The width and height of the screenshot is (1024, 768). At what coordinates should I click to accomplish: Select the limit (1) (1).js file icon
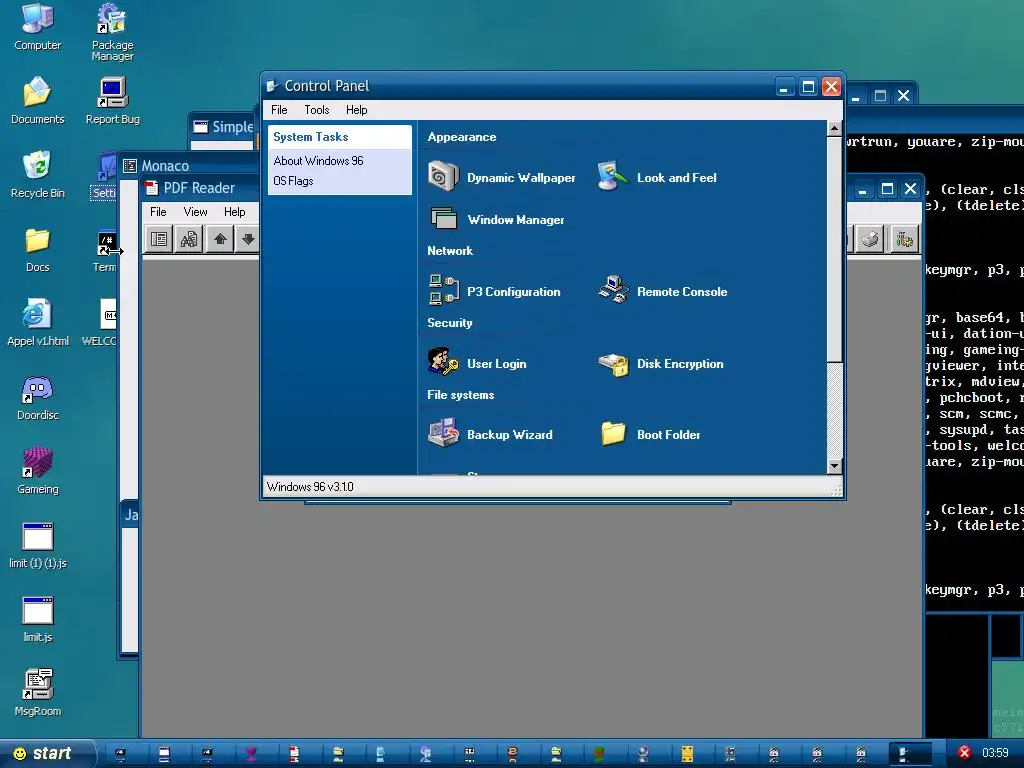click(37, 545)
